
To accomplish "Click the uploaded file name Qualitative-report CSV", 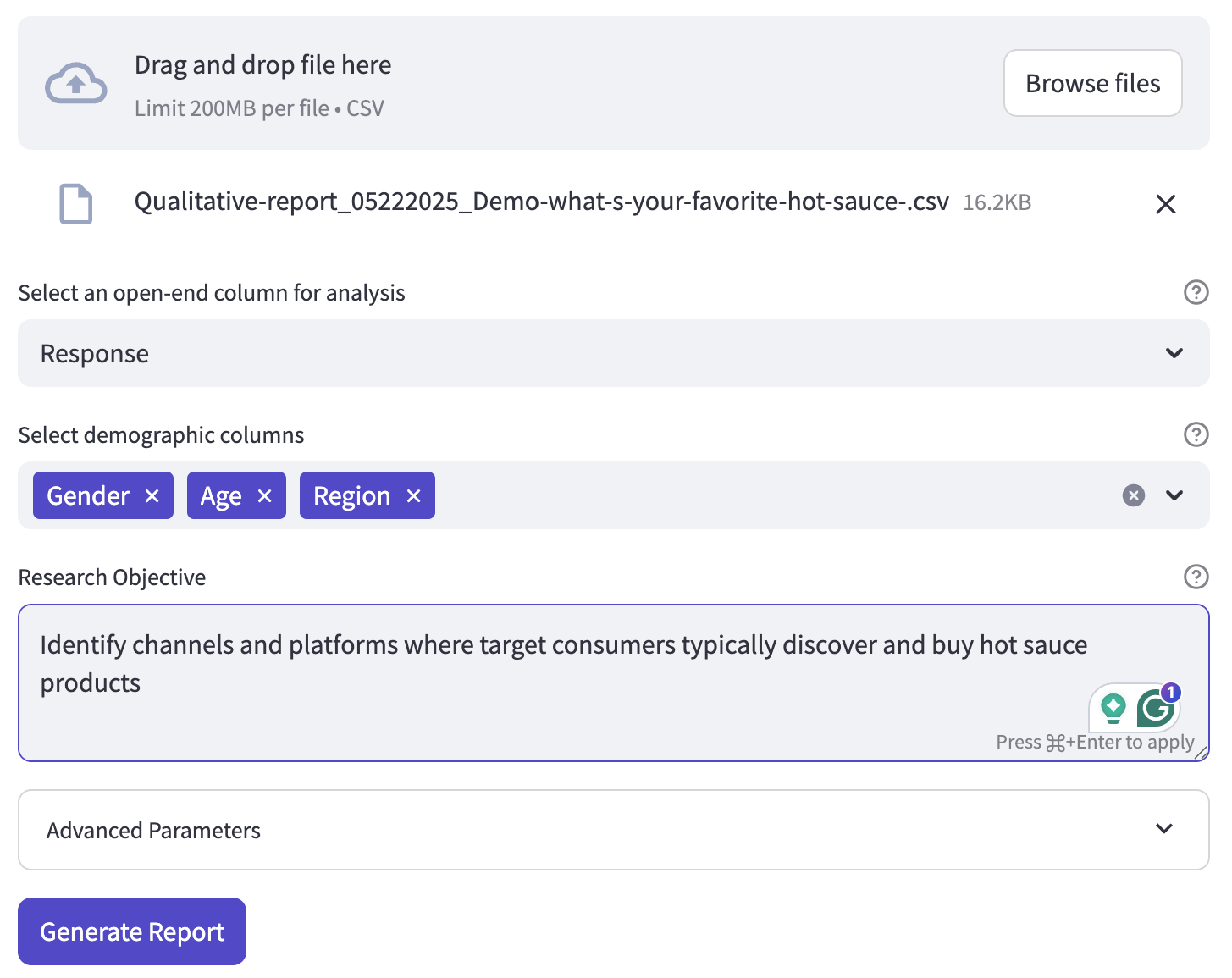I will 541,202.
